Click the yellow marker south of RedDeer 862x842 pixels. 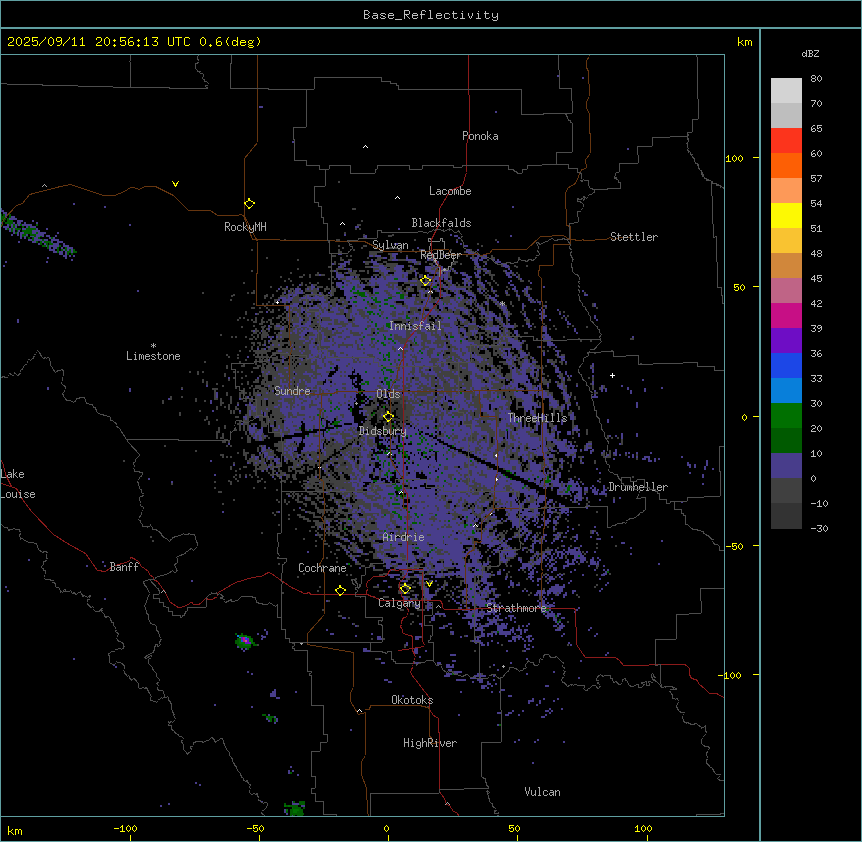[x=425, y=281]
